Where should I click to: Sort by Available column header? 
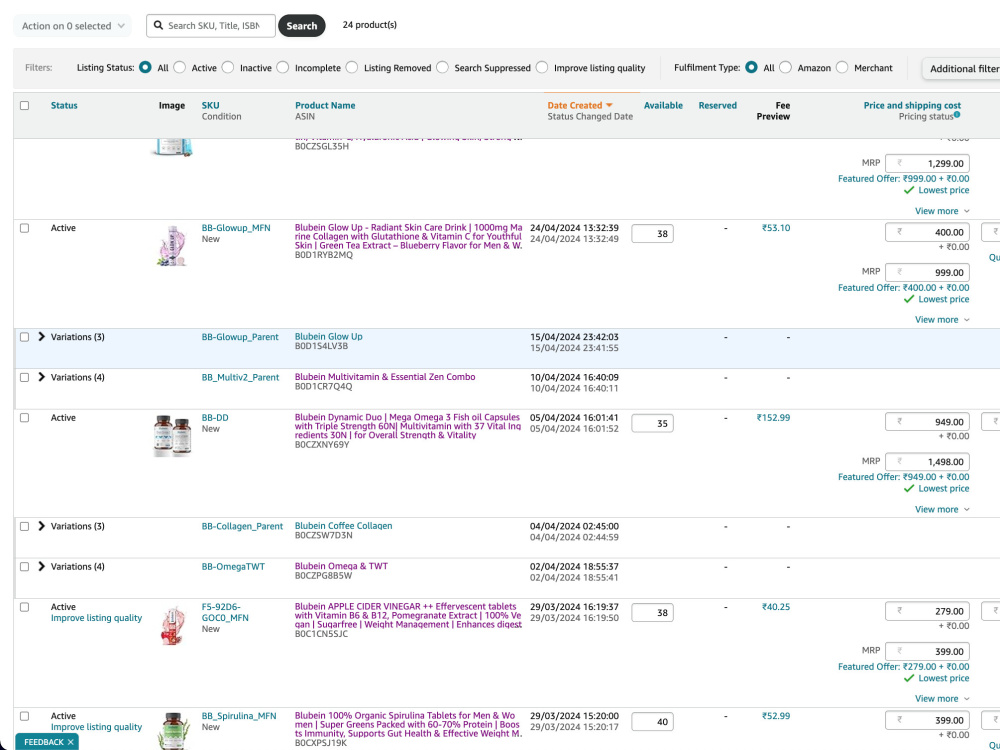[663, 105]
